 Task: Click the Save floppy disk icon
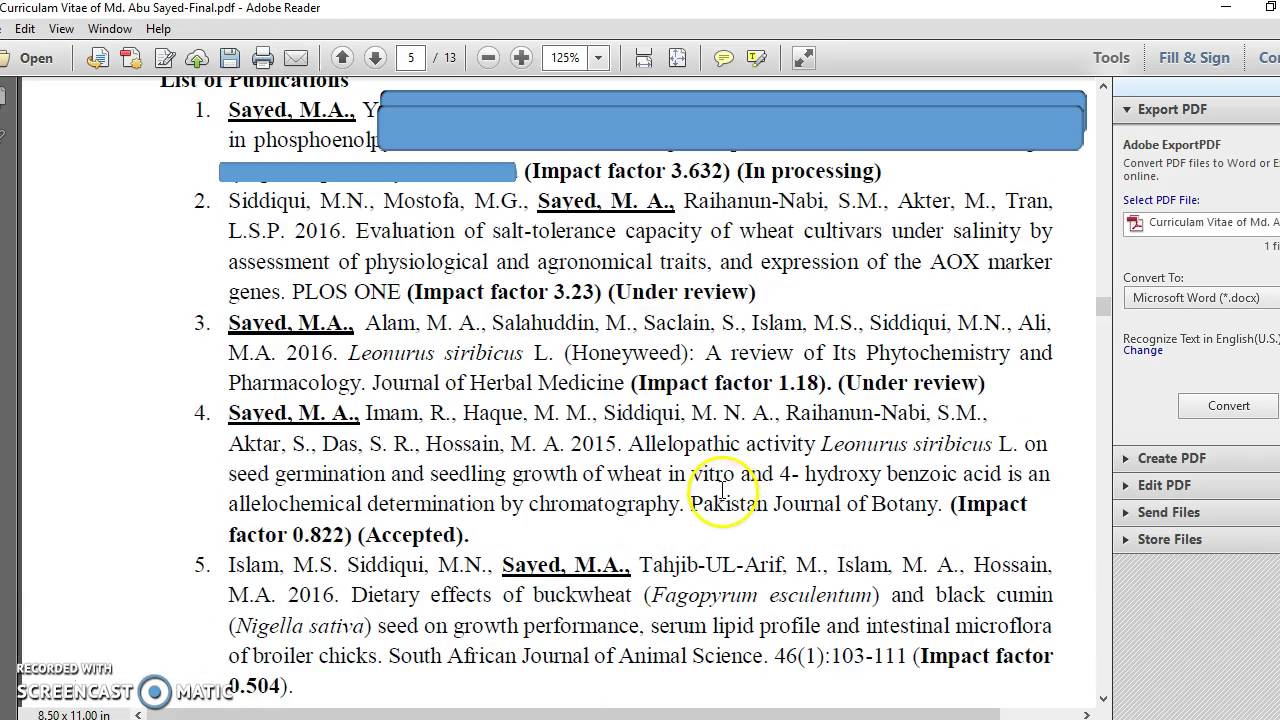click(230, 58)
